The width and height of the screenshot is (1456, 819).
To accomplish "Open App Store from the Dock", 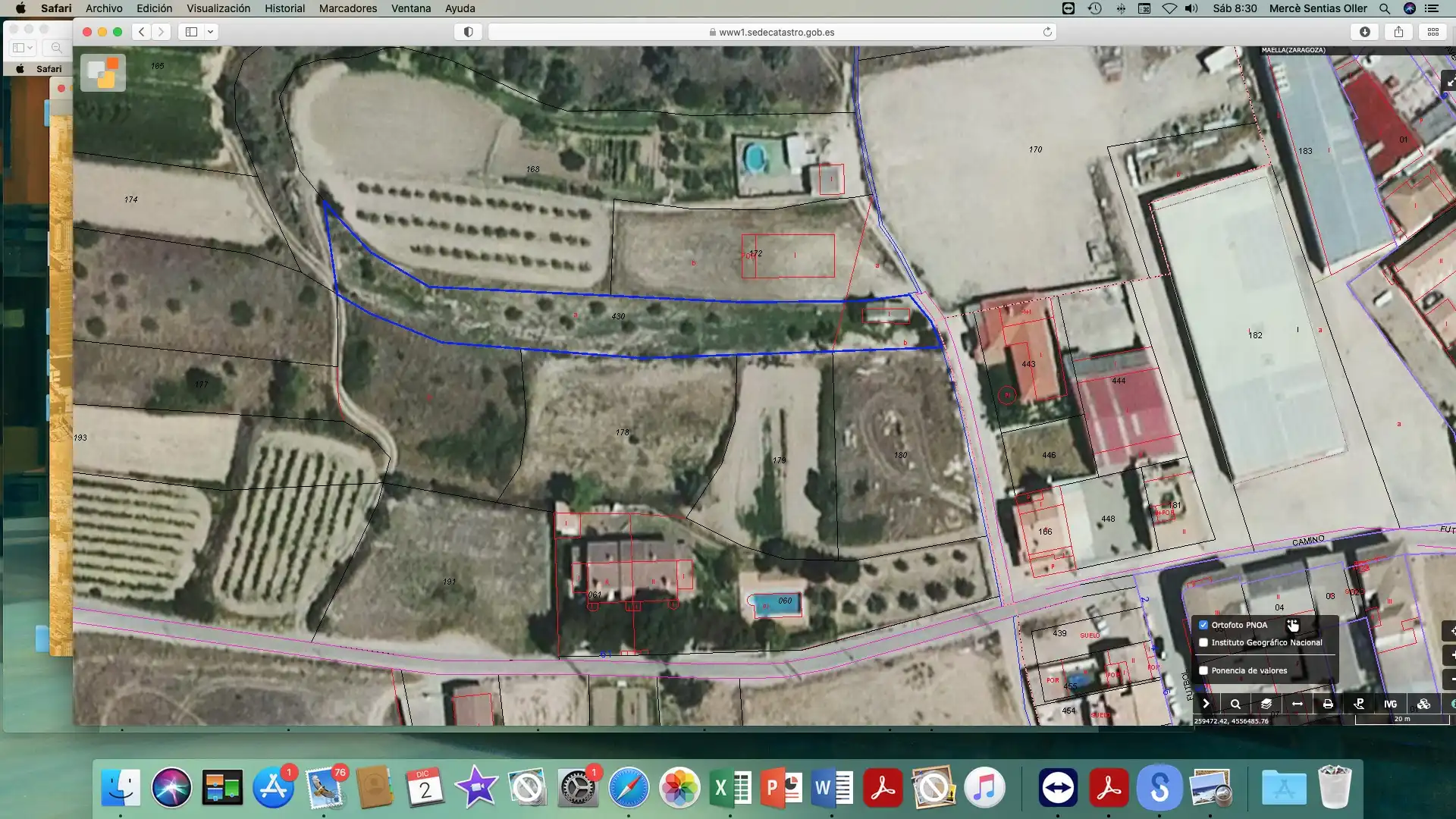I will tap(273, 788).
